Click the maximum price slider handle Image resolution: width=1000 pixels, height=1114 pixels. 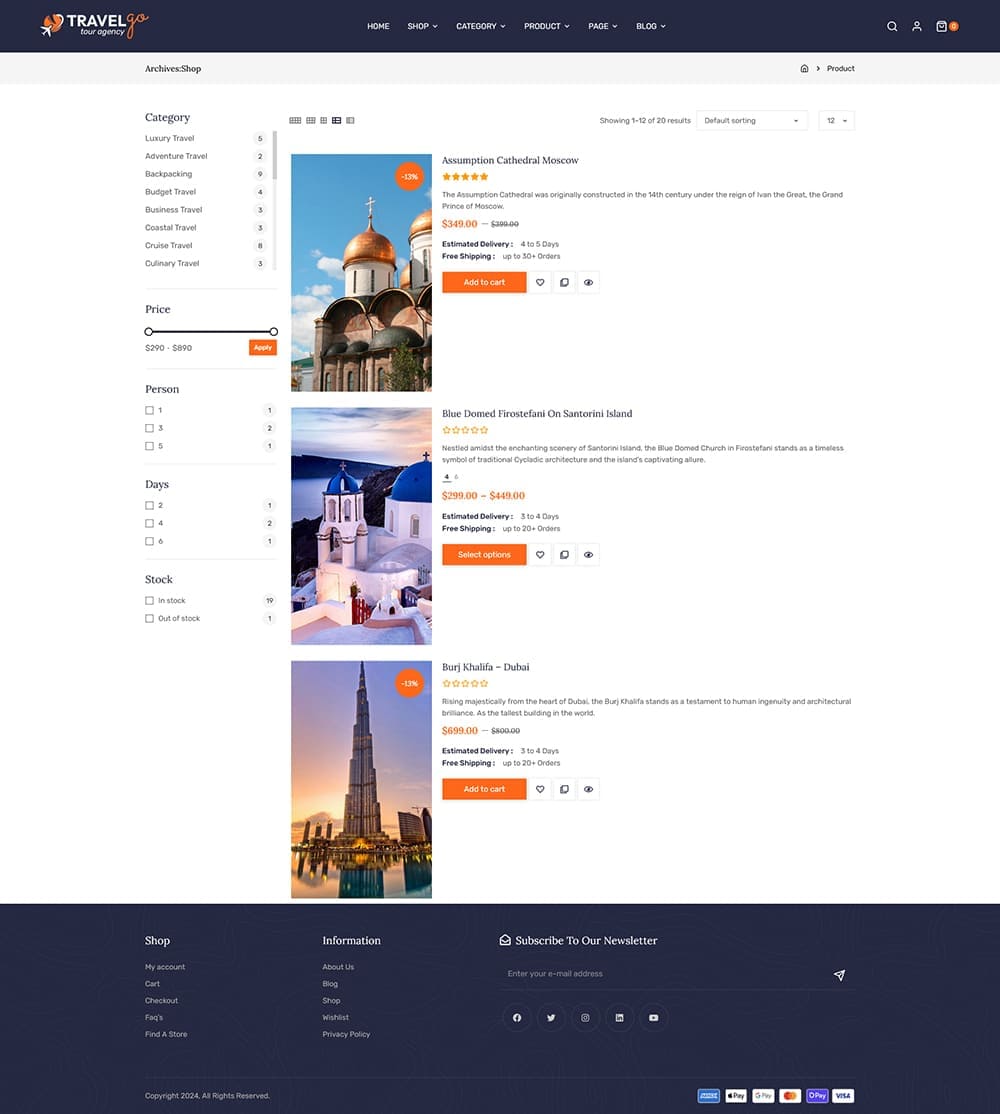[273, 332]
